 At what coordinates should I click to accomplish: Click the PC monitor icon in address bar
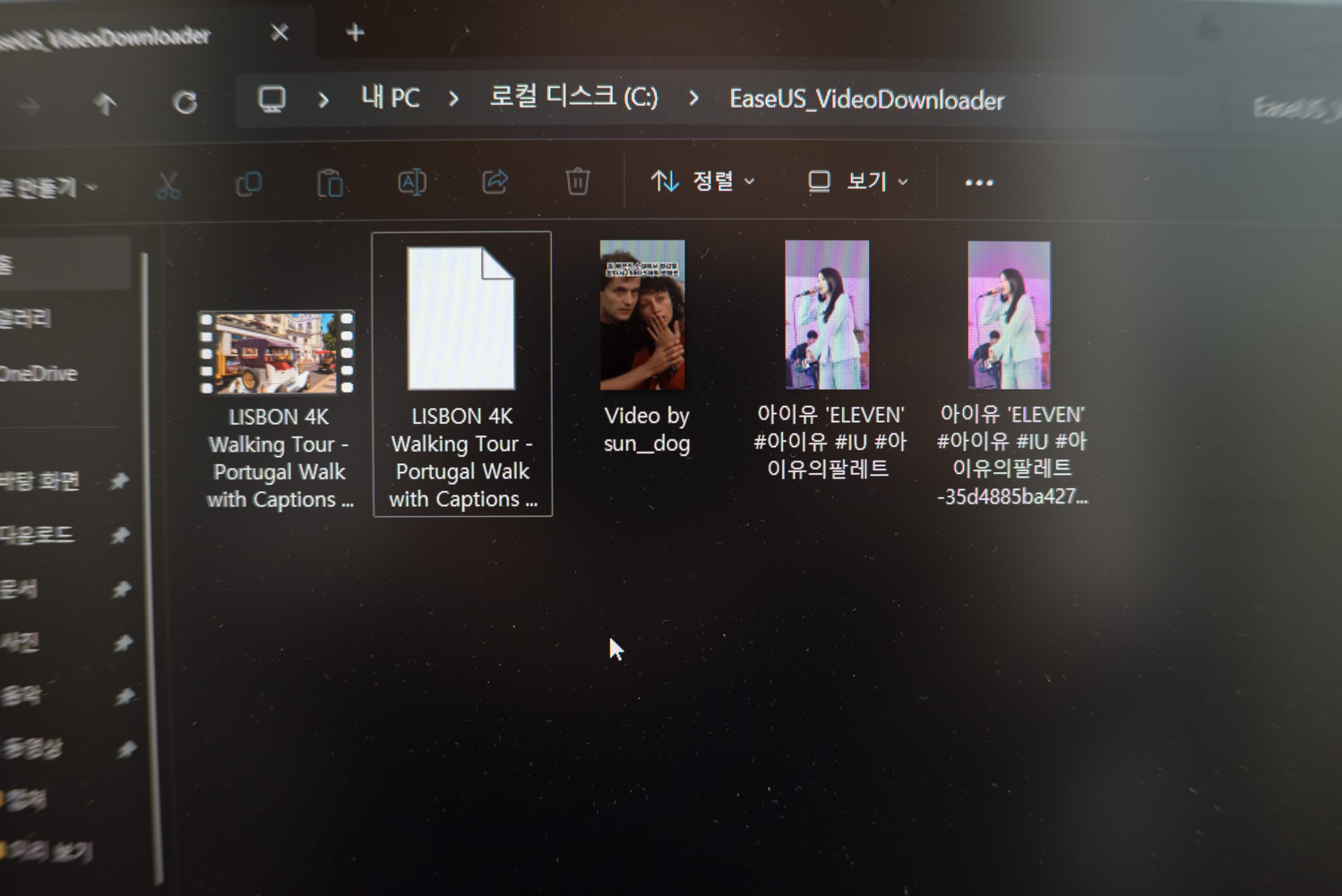pyautogui.click(x=271, y=99)
